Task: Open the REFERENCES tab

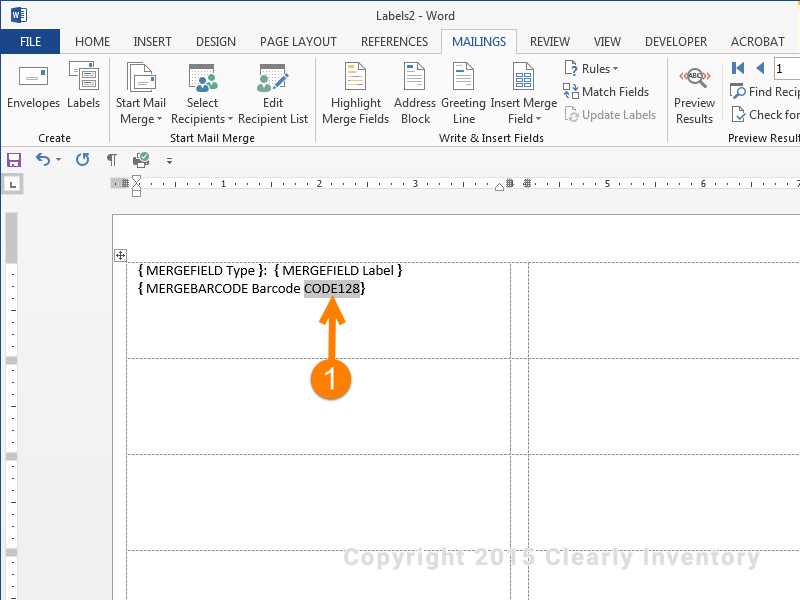Action: [x=394, y=42]
